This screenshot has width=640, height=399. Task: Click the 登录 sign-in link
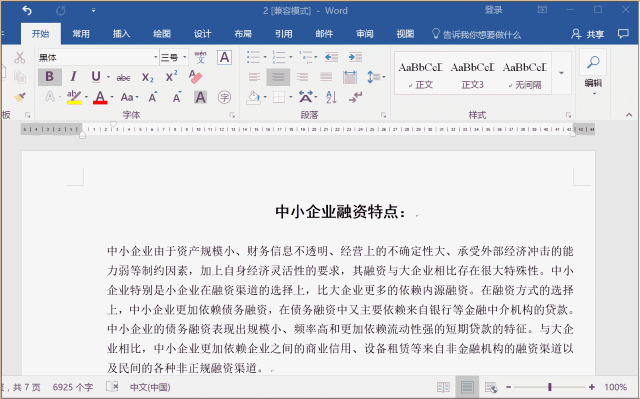[493, 10]
